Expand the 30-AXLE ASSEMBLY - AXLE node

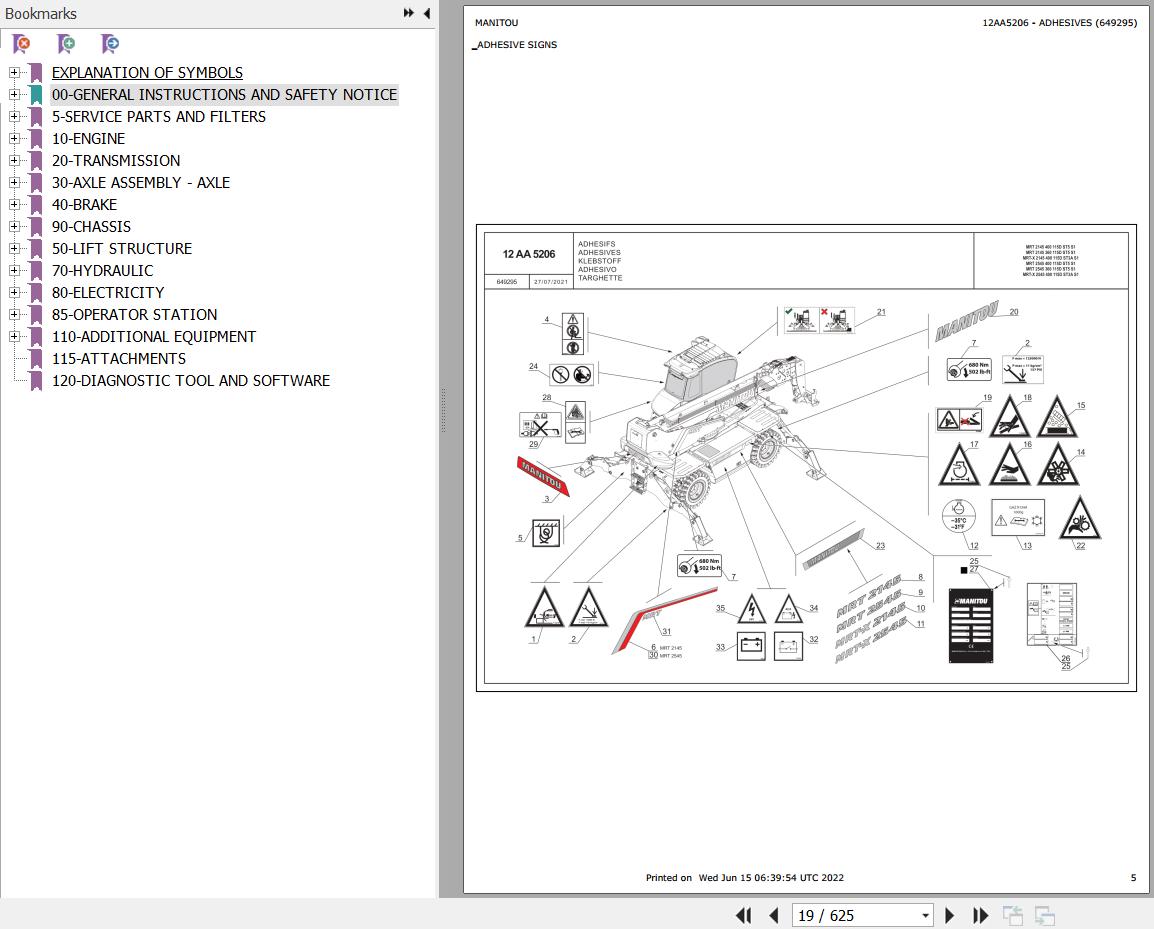14,183
